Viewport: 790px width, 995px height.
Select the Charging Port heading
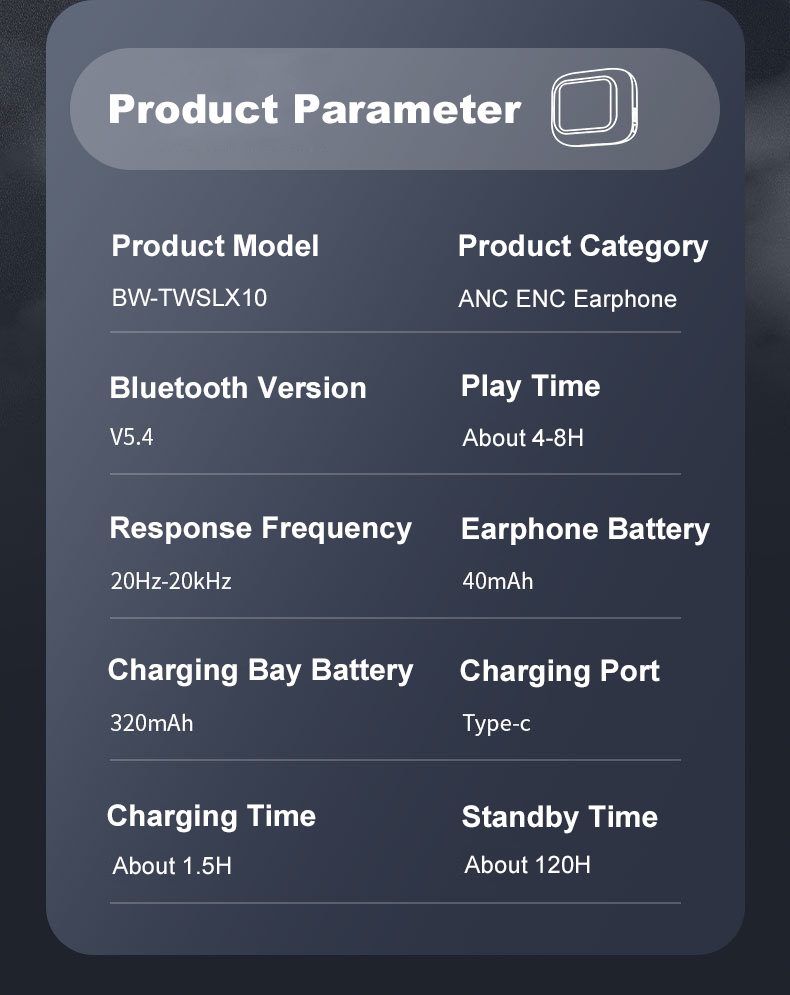559,671
